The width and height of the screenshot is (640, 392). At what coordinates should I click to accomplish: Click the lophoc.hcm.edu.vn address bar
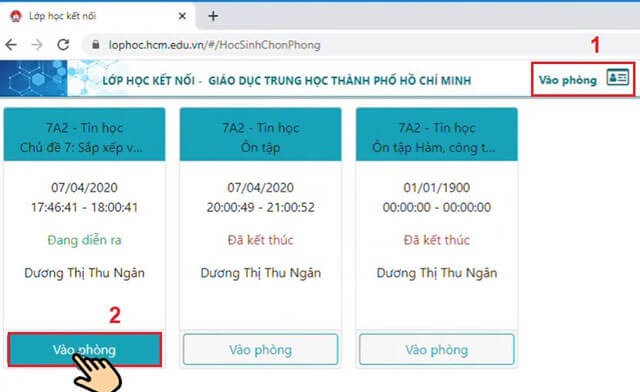(359, 45)
